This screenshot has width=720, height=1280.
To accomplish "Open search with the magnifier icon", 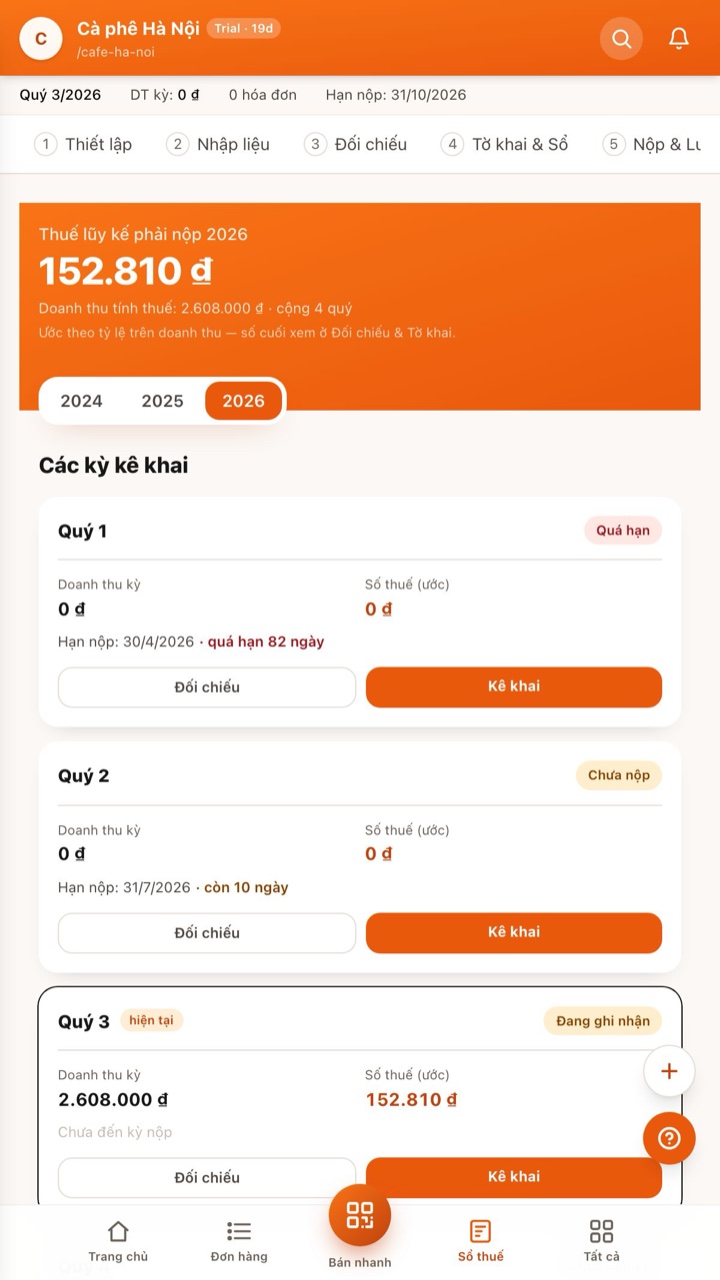I will coord(621,39).
